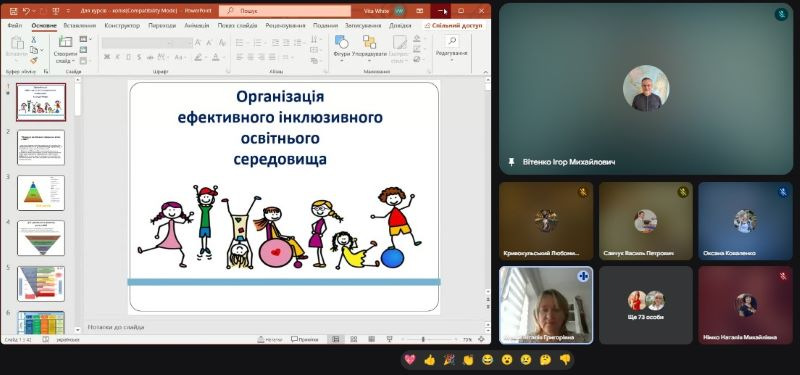Toggle the Примітки comments pane

pos(305,339)
